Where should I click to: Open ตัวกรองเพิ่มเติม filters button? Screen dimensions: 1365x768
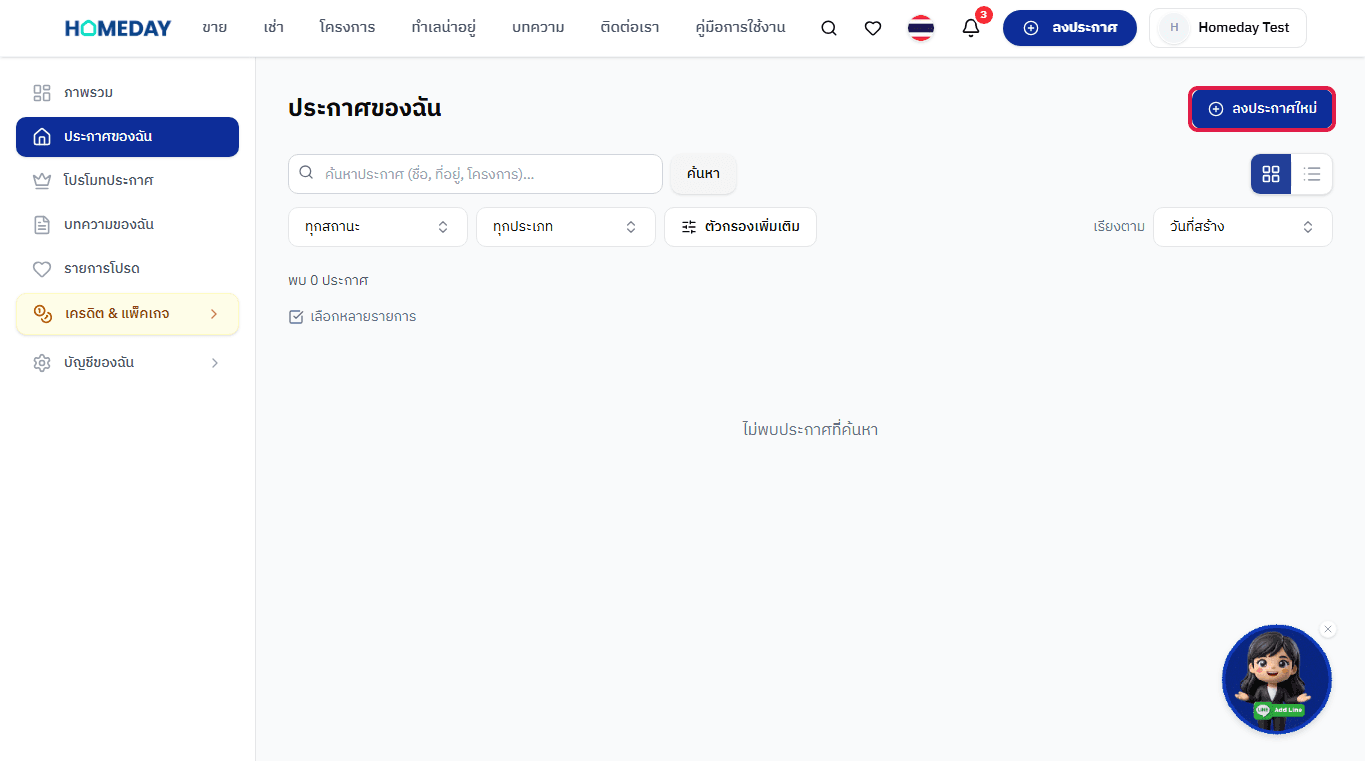740,227
